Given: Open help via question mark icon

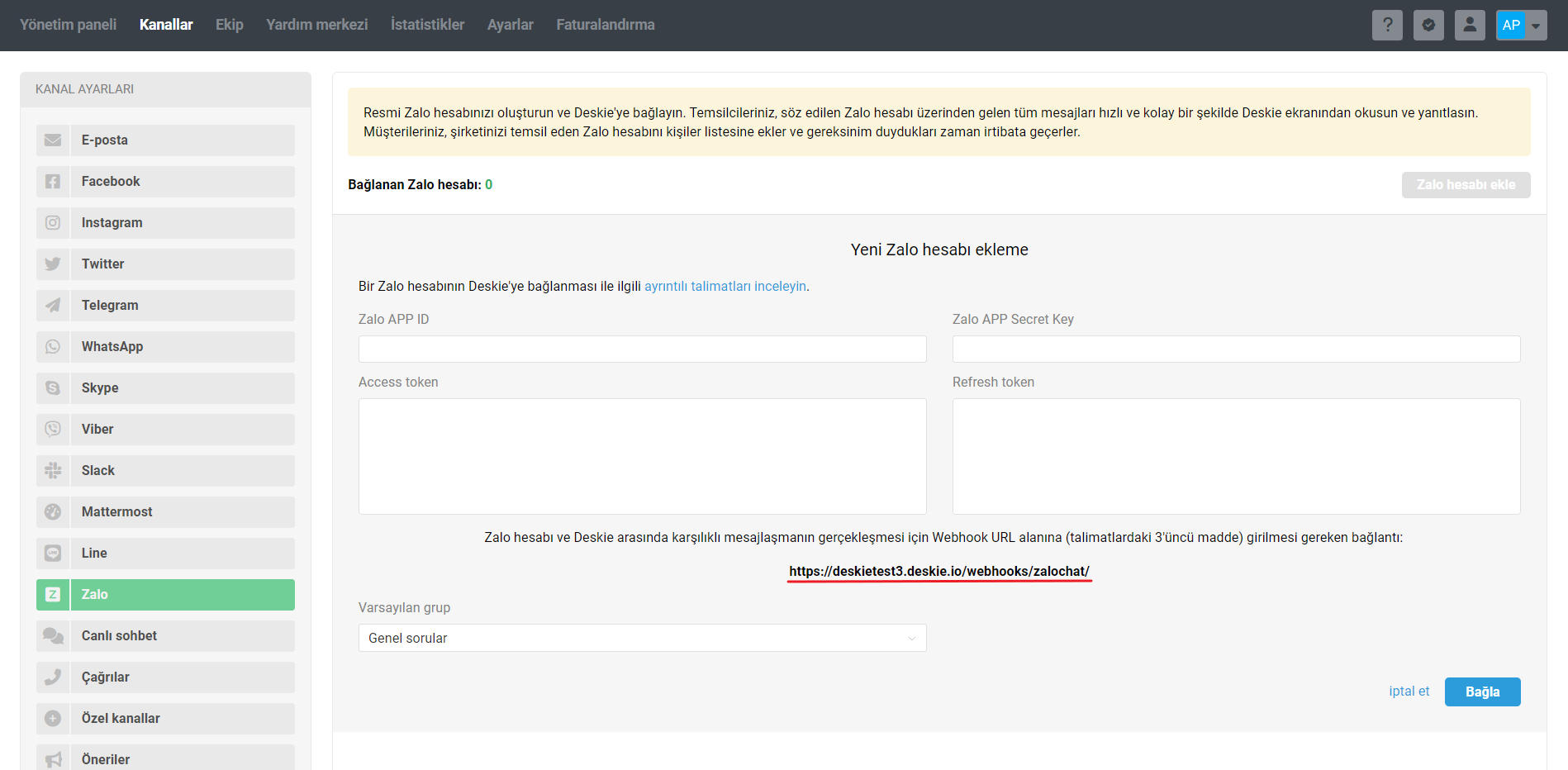Looking at the screenshot, I should [x=1387, y=25].
